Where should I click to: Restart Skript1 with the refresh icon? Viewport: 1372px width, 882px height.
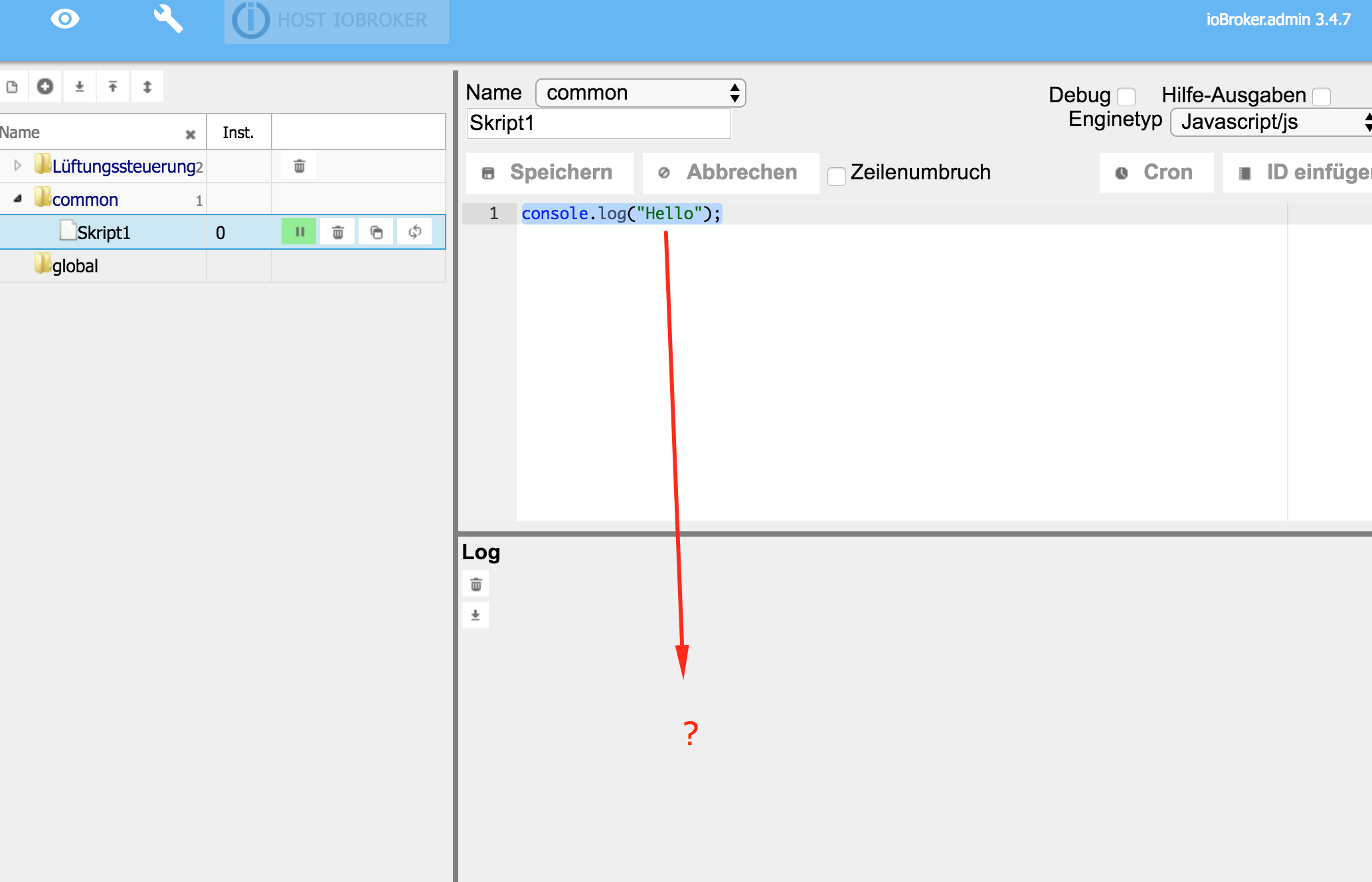(415, 232)
